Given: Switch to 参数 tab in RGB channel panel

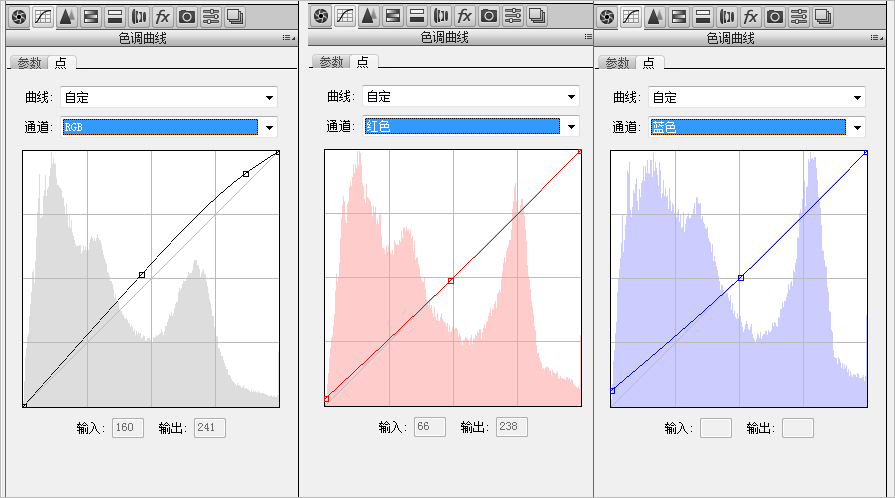Looking at the screenshot, I should 29,63.
